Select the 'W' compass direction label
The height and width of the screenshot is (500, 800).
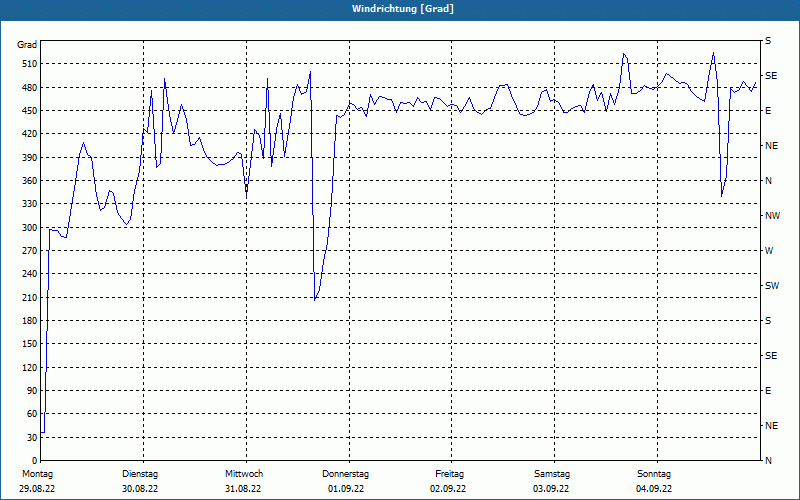tap(769, 251)
